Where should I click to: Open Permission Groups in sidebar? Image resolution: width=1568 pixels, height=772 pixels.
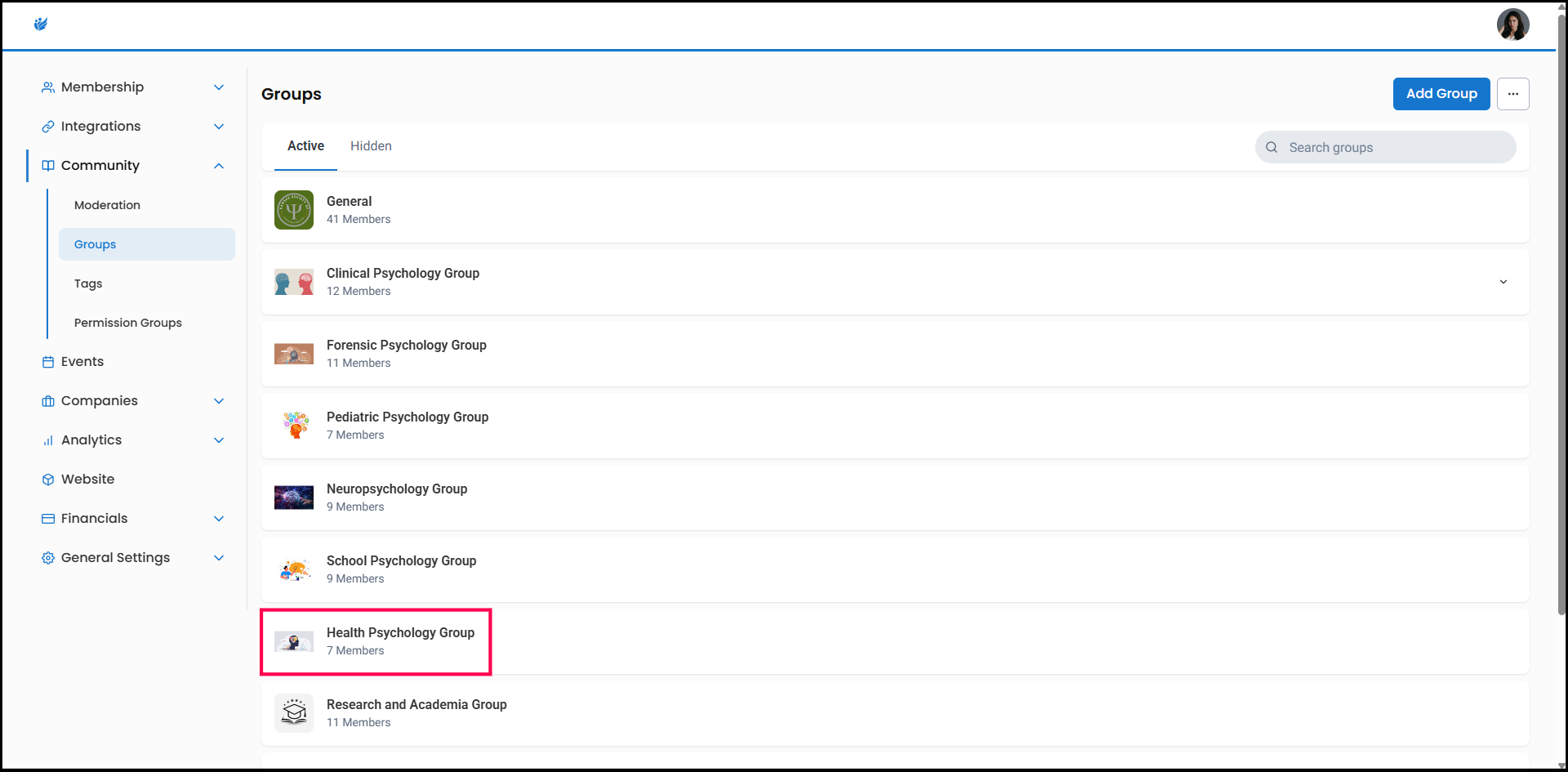coord(128,323)
